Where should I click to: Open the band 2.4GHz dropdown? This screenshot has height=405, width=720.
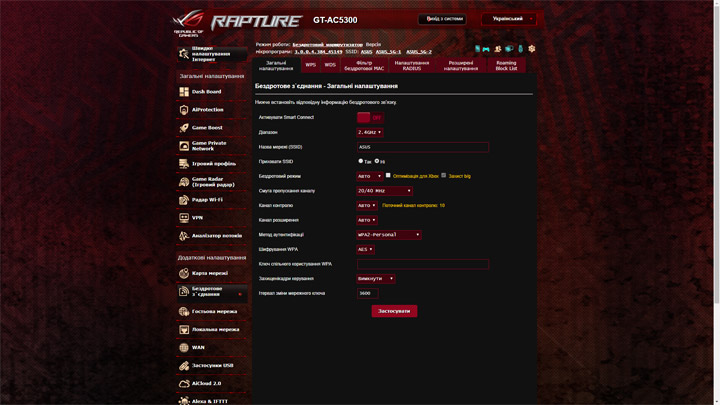tap(370, 132)
